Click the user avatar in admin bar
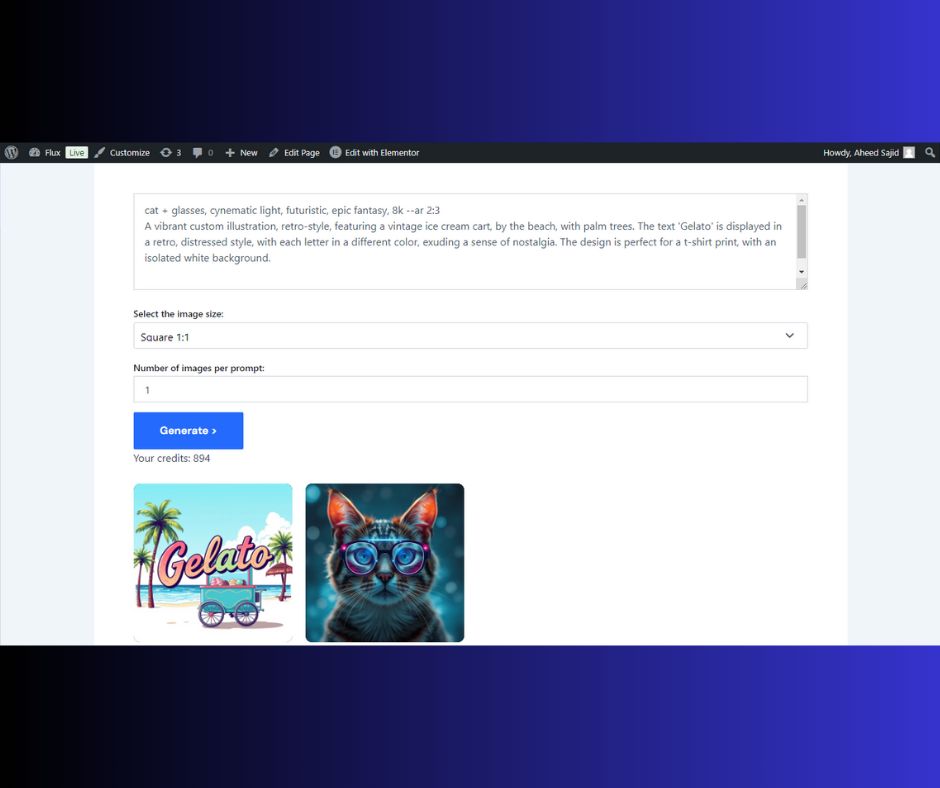The width and height of the screenshot is (940, 788). (x=909, y=152)
